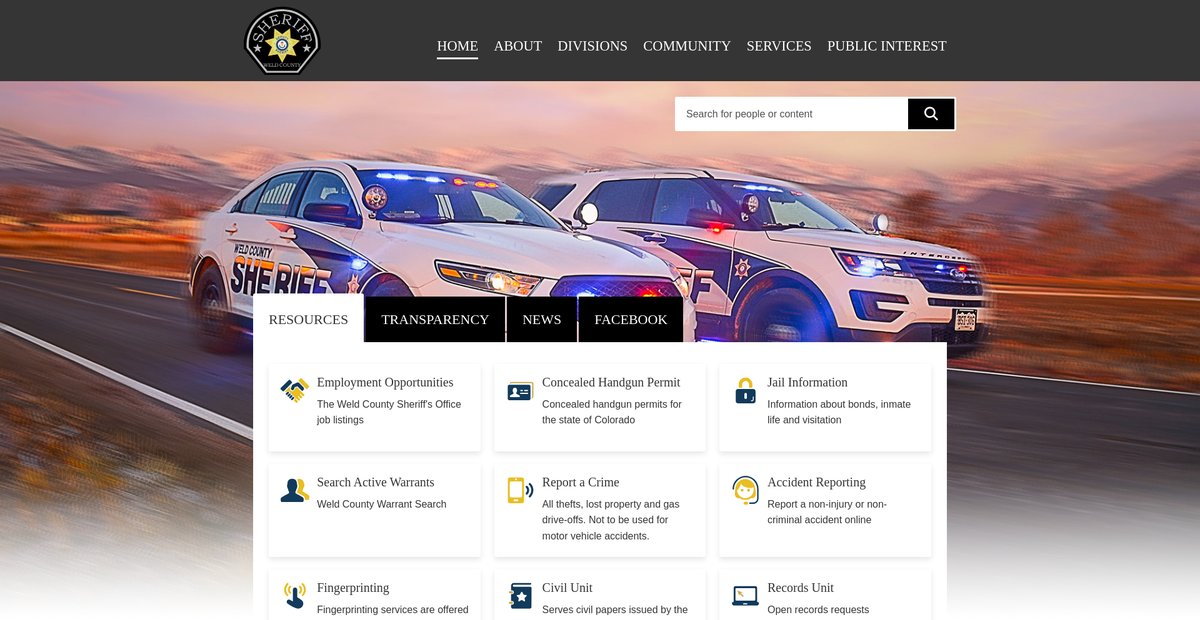Click the touch finger Fingerprinting icon
This screenshot has height=620, width=1200.
click(x=294, y=596)
